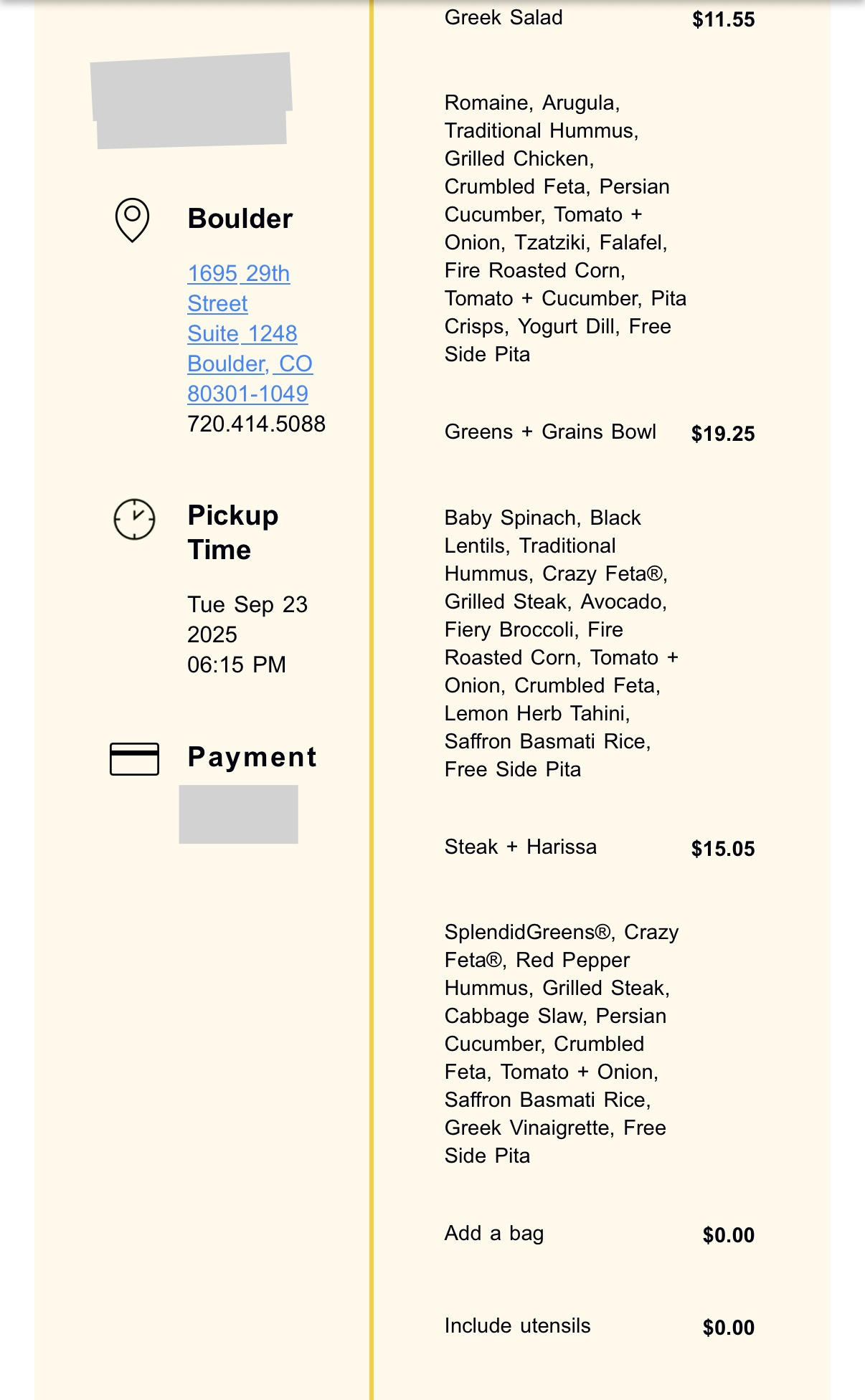
Task: Click the Suite 1248 link line
Action: 242,333
